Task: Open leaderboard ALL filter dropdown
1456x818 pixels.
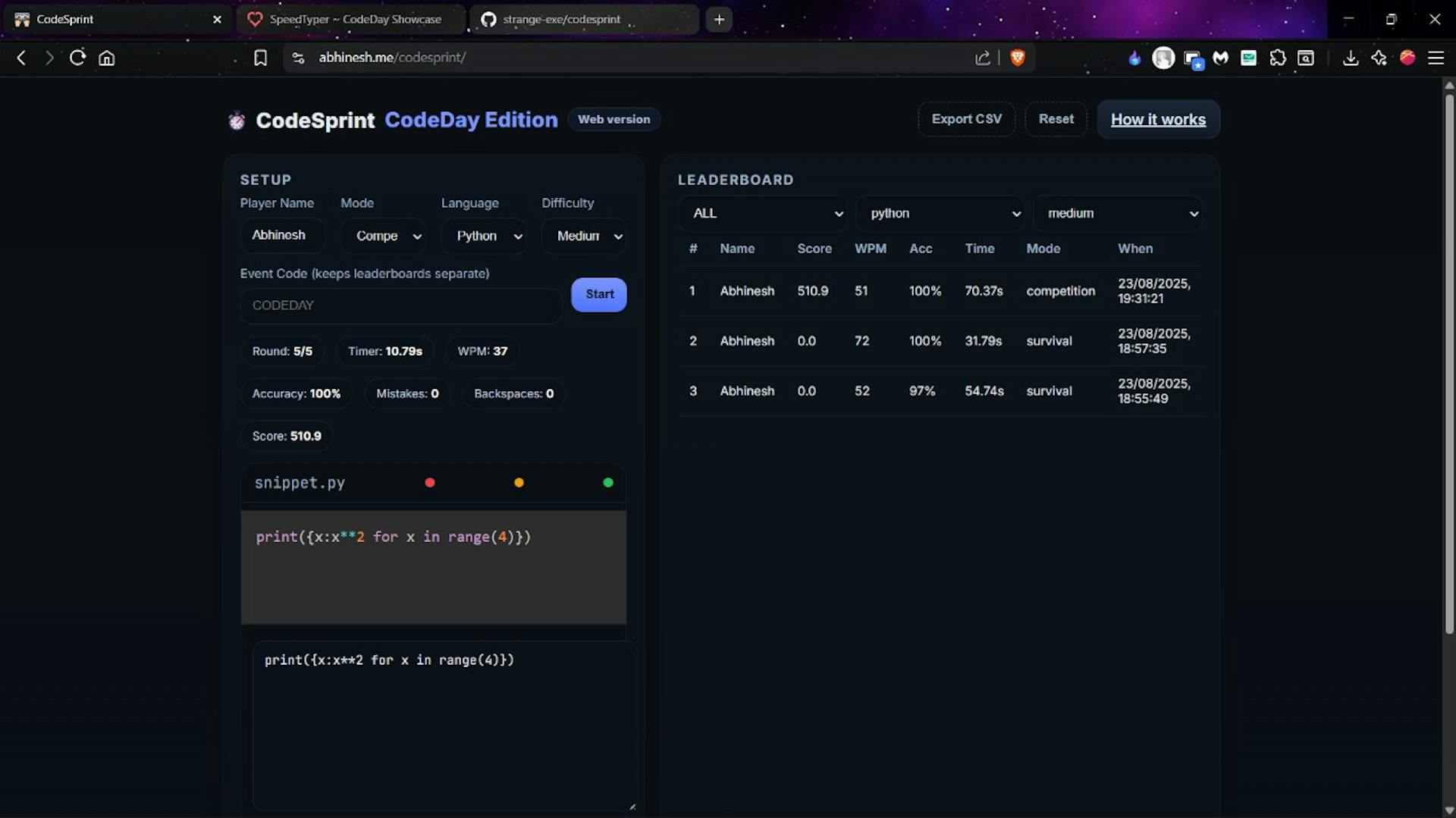Action: pos(763,213)
